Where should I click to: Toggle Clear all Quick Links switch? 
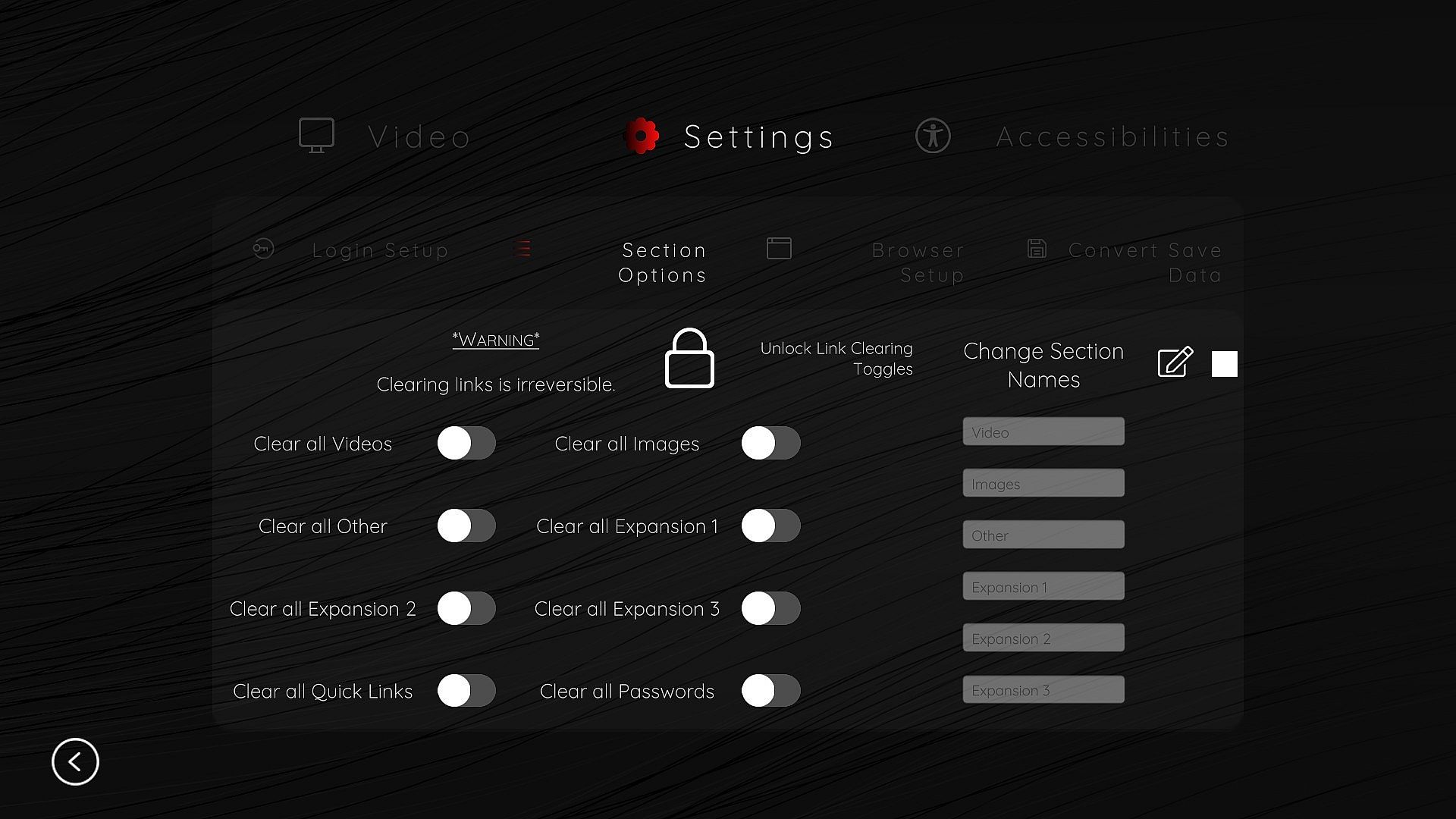coord(466,691)
